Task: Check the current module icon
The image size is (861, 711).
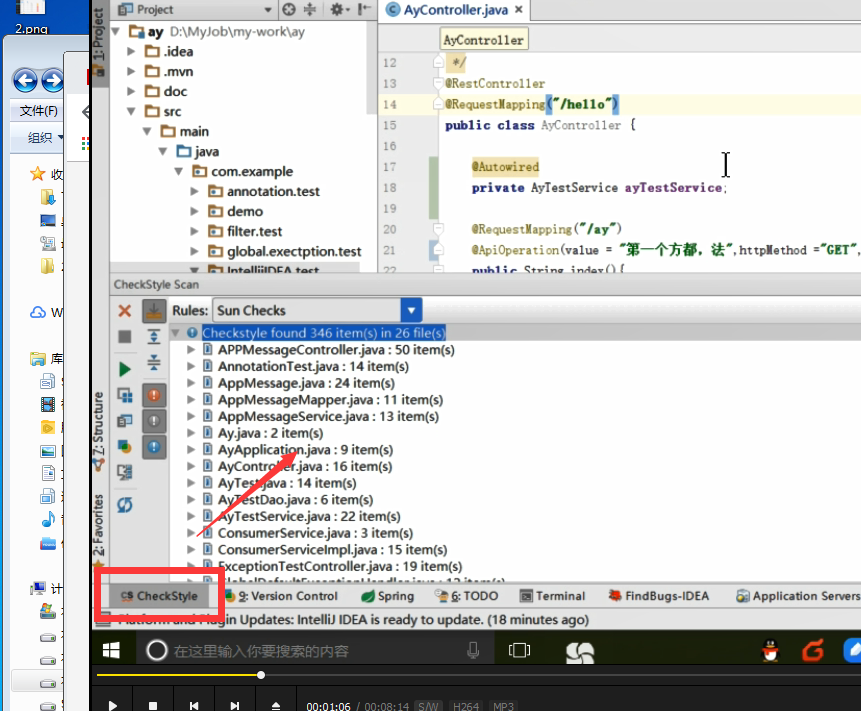Action: coord(125,395)
